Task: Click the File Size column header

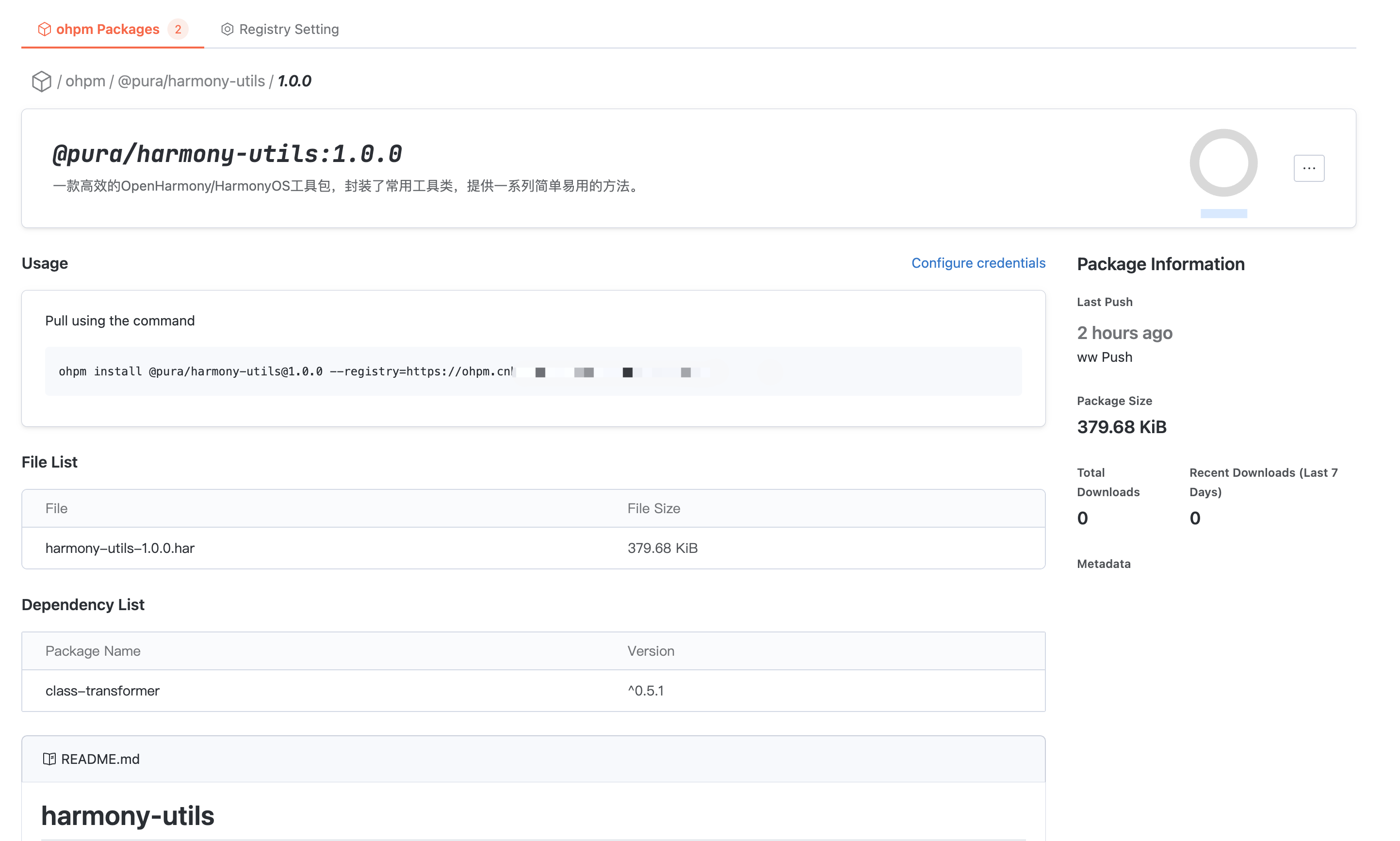Action: coord(653,508)
